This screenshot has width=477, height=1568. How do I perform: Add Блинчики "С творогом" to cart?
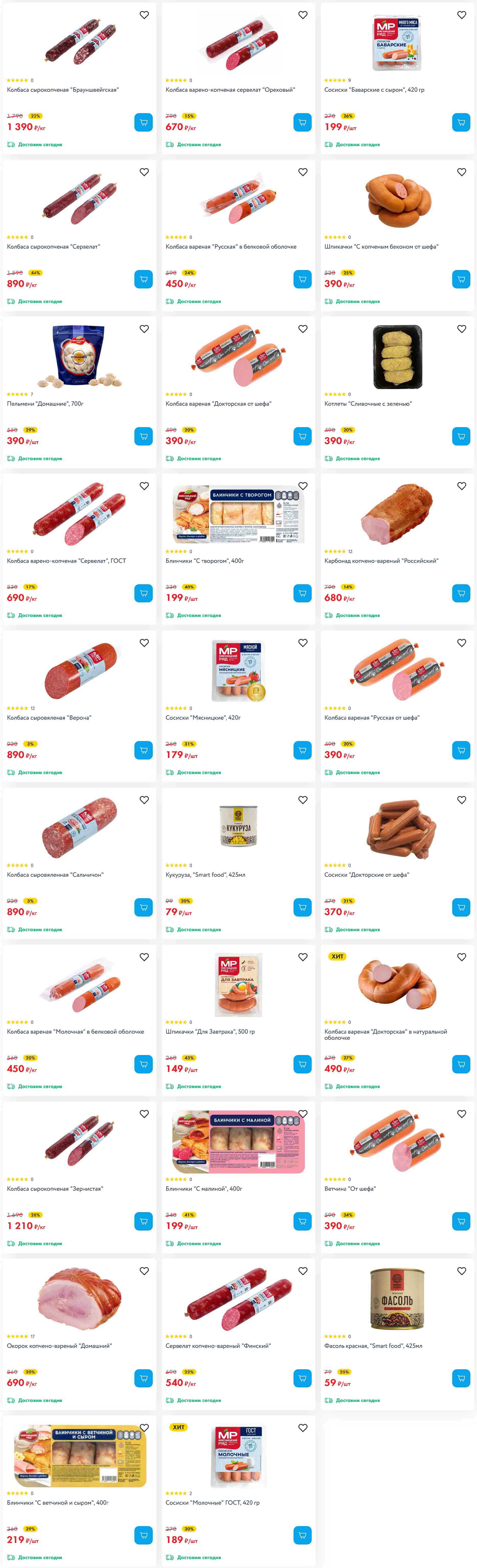tap(303, 593)
